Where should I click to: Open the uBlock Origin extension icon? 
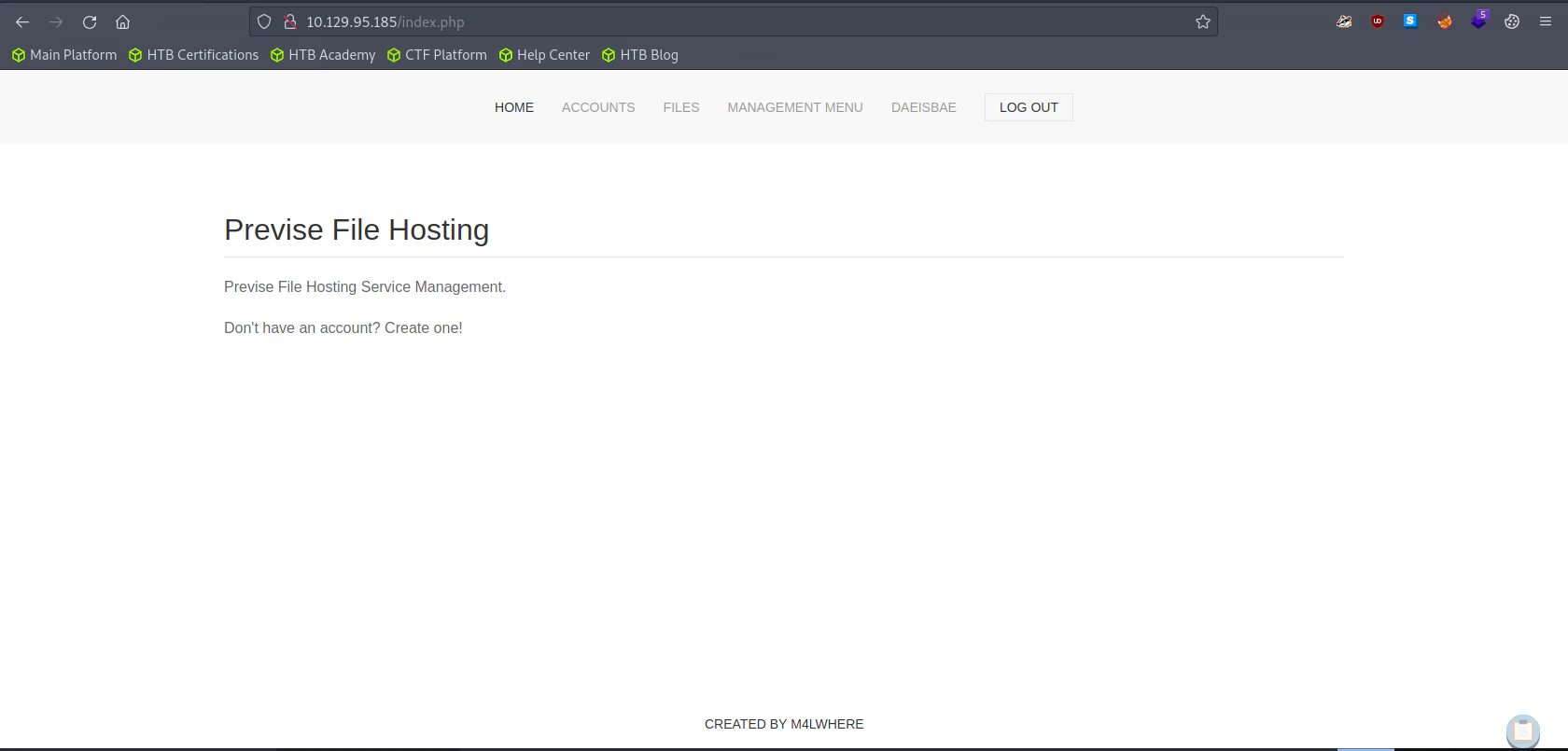1378,21
